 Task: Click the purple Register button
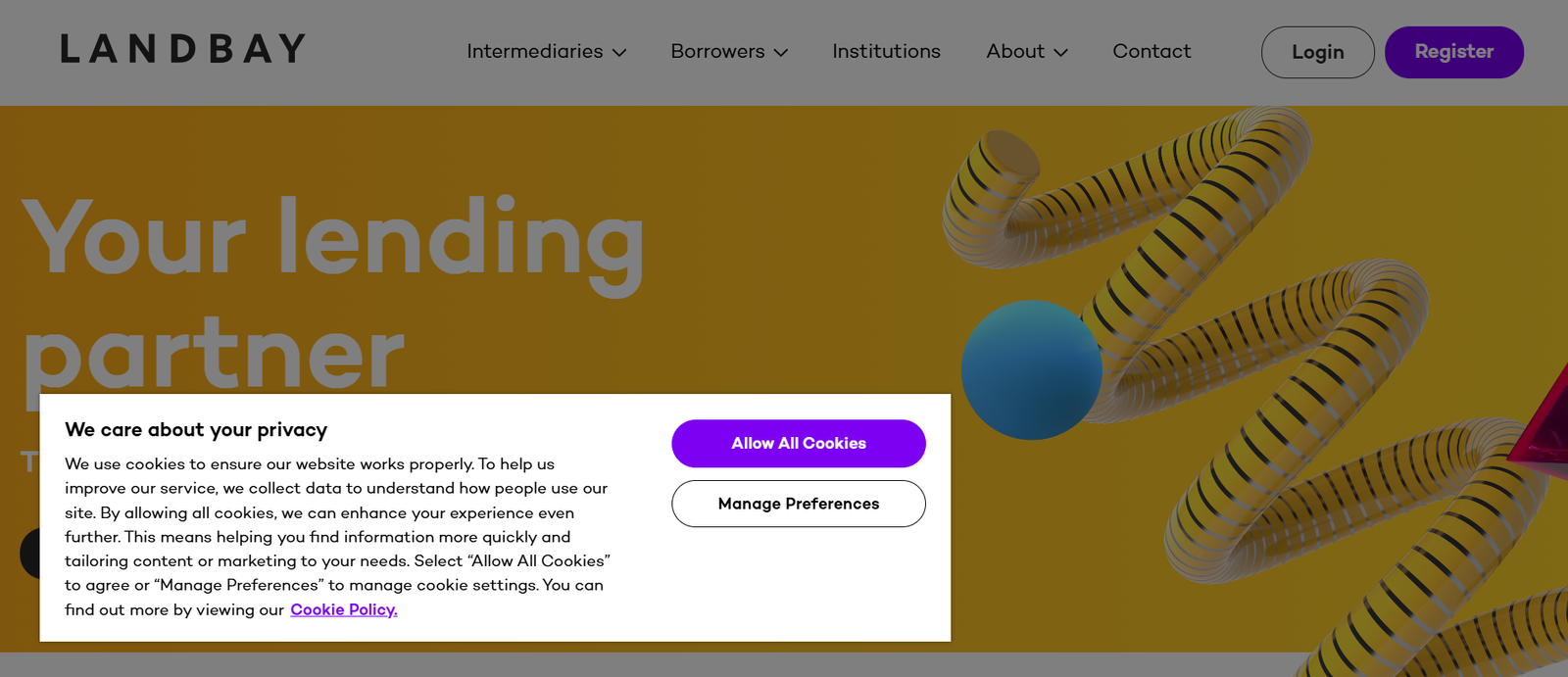tap(1453, 52)
